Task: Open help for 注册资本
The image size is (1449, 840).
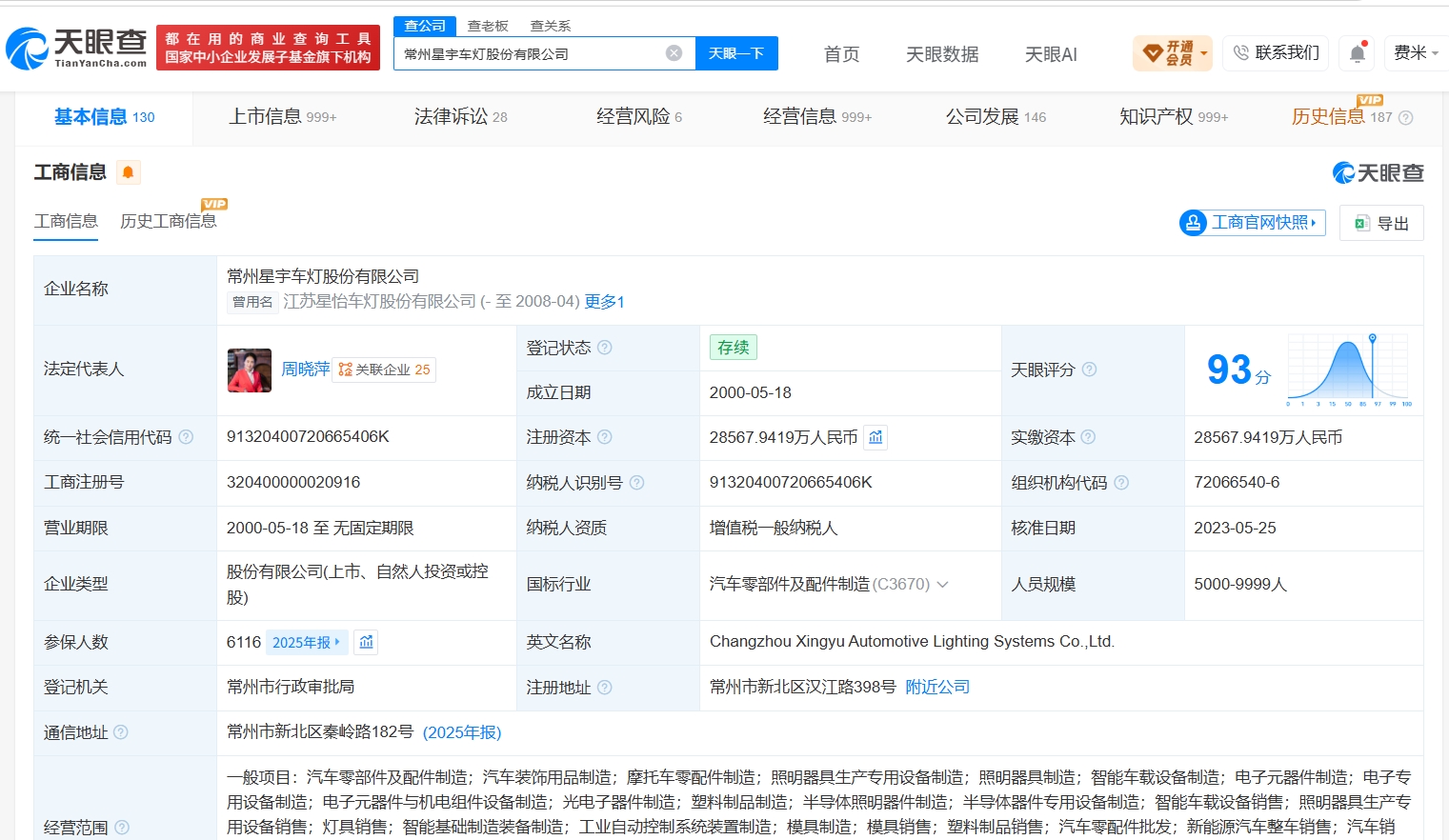Action: click(x=605, y=437)
